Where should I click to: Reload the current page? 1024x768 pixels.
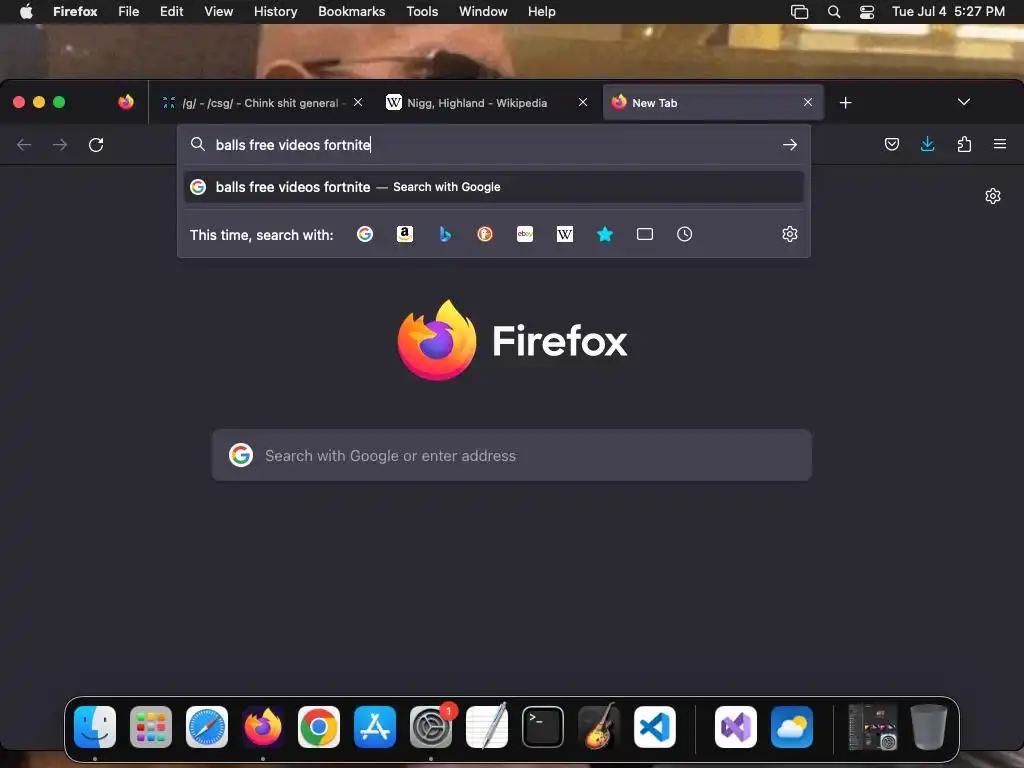pyautogui.click(x=96, y=144)
